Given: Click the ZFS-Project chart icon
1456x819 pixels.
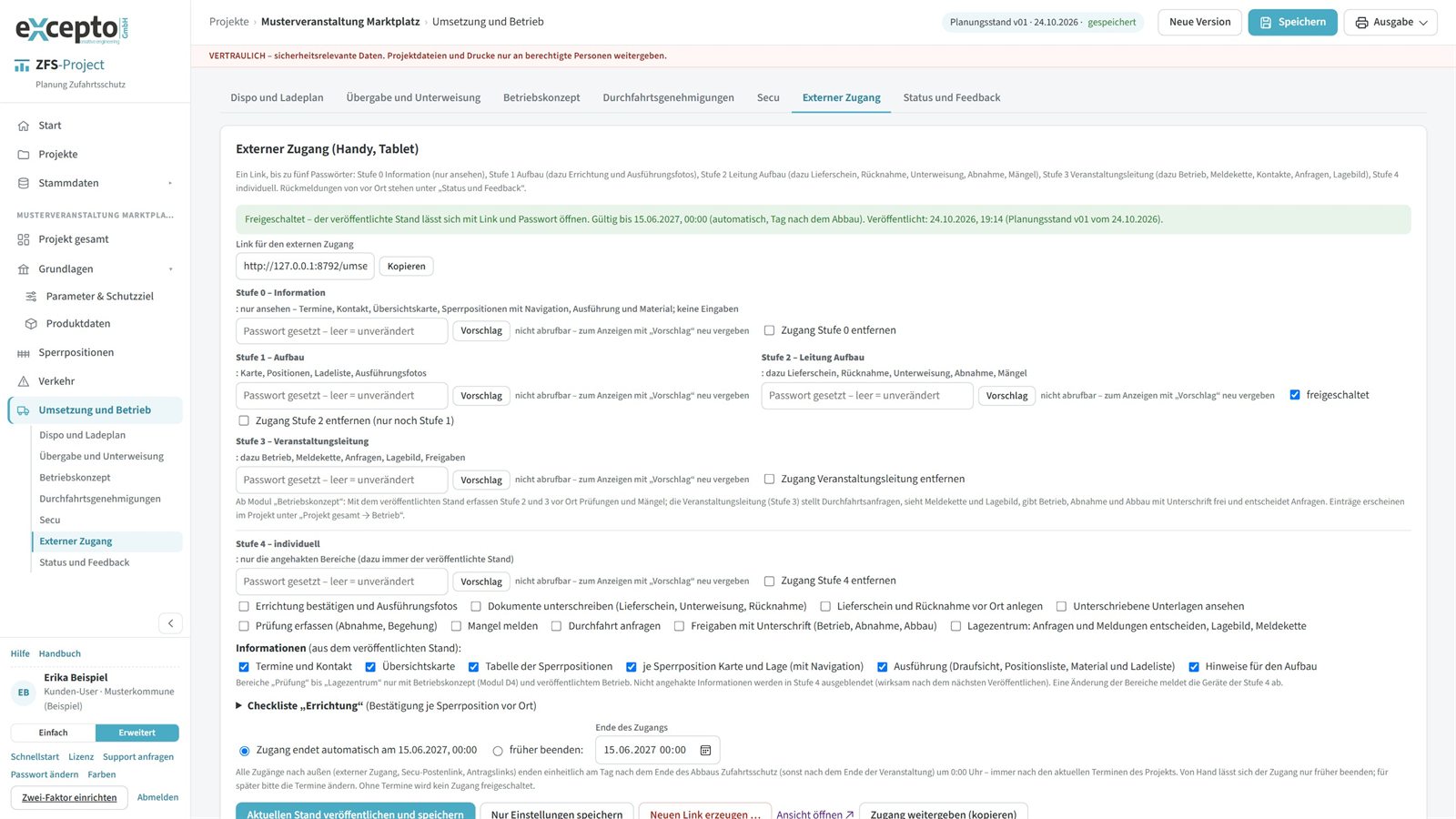Looking at the screenshot, I should (x=22, y=66).
